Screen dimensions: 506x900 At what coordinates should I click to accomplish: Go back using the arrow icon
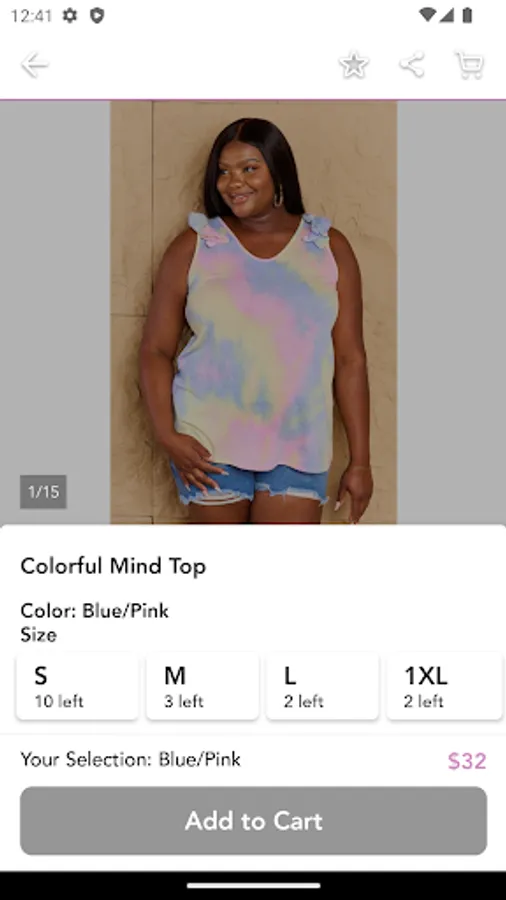[34, 65]
